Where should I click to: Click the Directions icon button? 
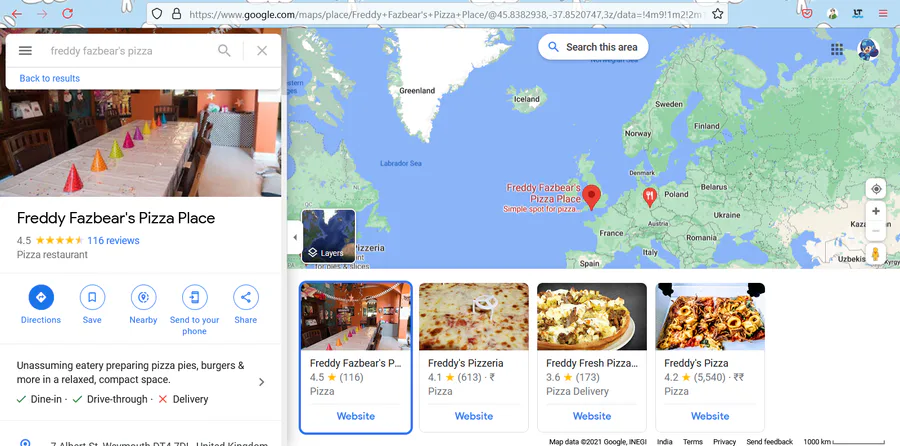(x=41, y=297)
